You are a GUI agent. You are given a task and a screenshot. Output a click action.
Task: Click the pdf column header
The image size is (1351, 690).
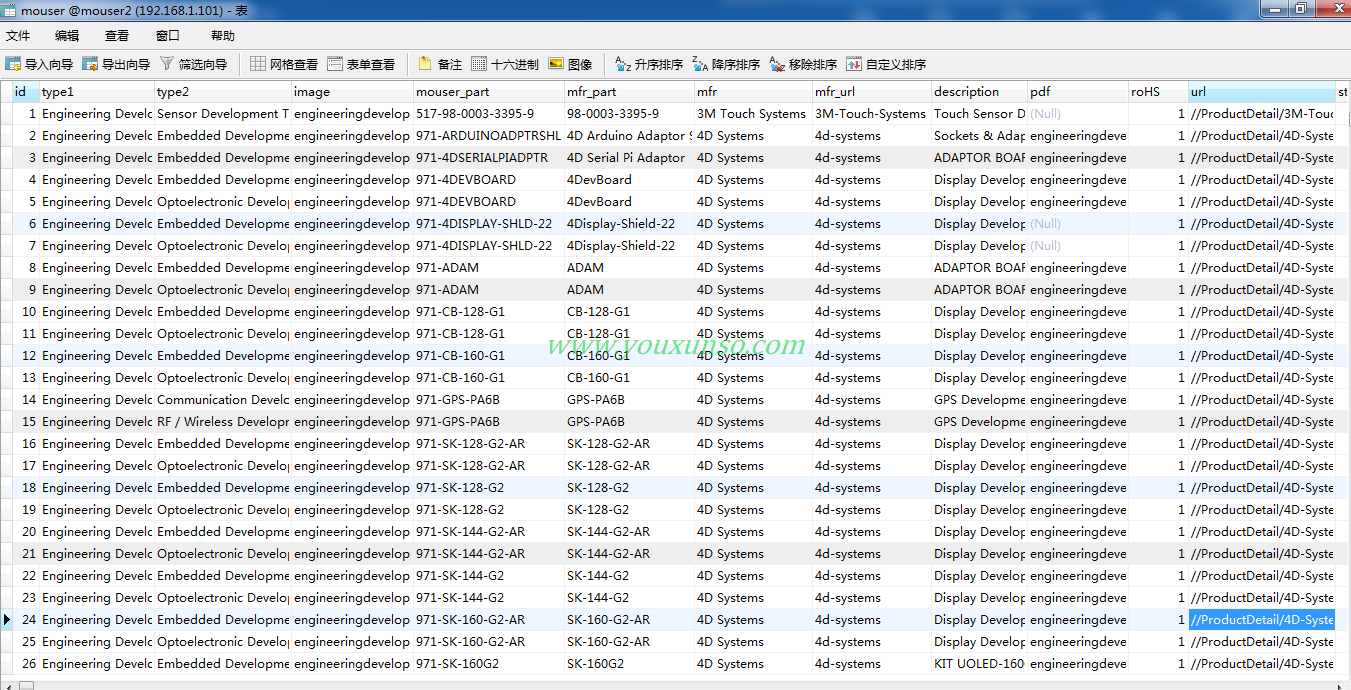pyautogui.click(x=1078, y=92)
